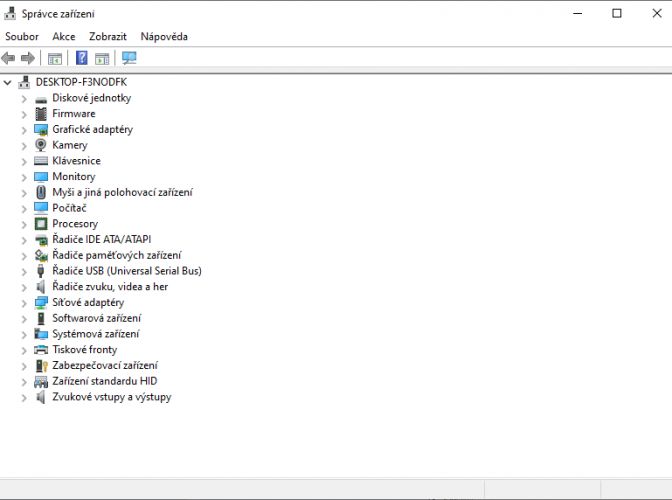The height and width of the screenshot is (500, 672).
Task: Click the Řadiče IDE ATA/ATAPI controller icon
Action: tap(41, 240)
